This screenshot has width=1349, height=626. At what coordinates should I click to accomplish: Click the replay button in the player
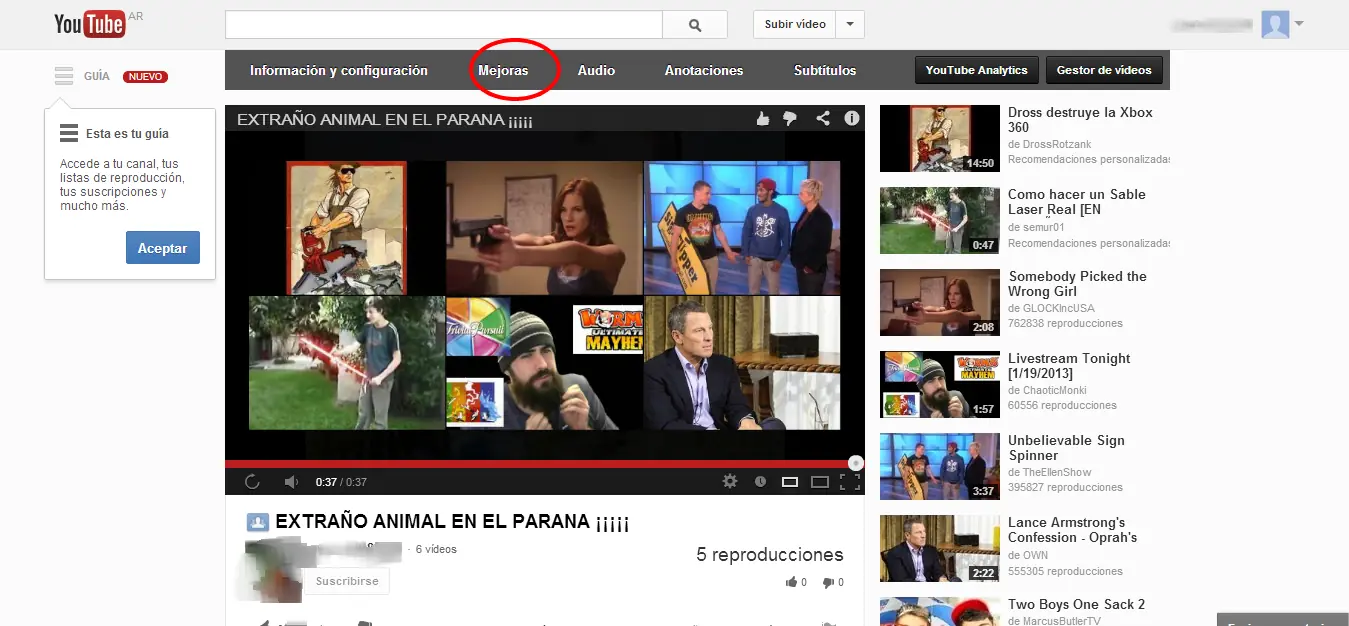tap(252, 482)
